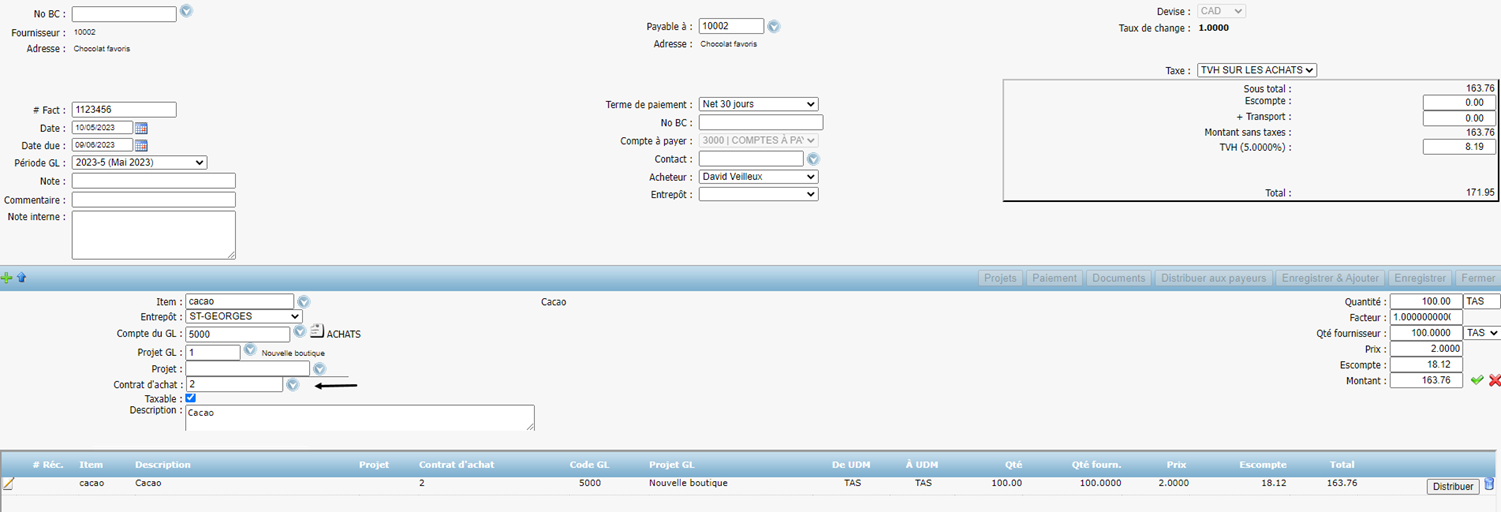Screen dimensions: 1501x512
Task: Delete cacao row with trash icon
Action: [x=1489, y=484]
